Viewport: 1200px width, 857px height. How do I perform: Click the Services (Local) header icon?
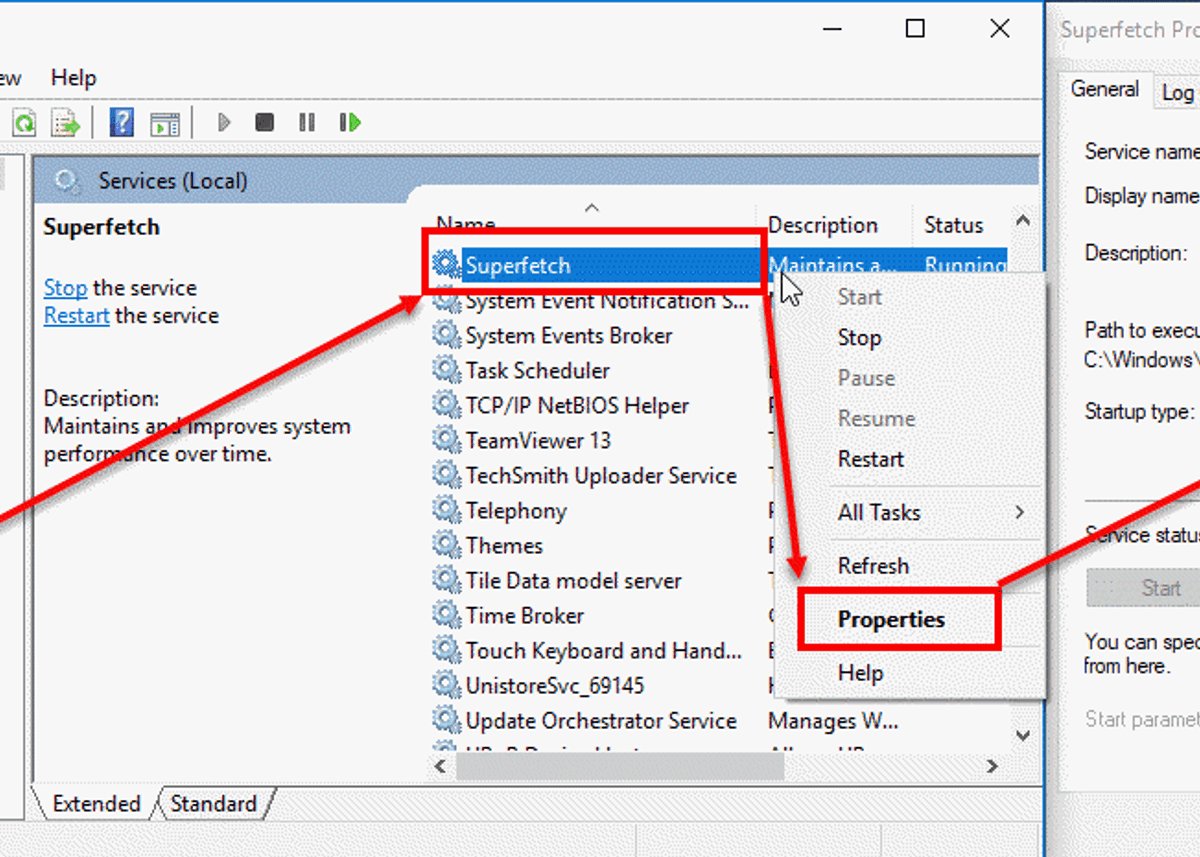click(x=68, y=181)
